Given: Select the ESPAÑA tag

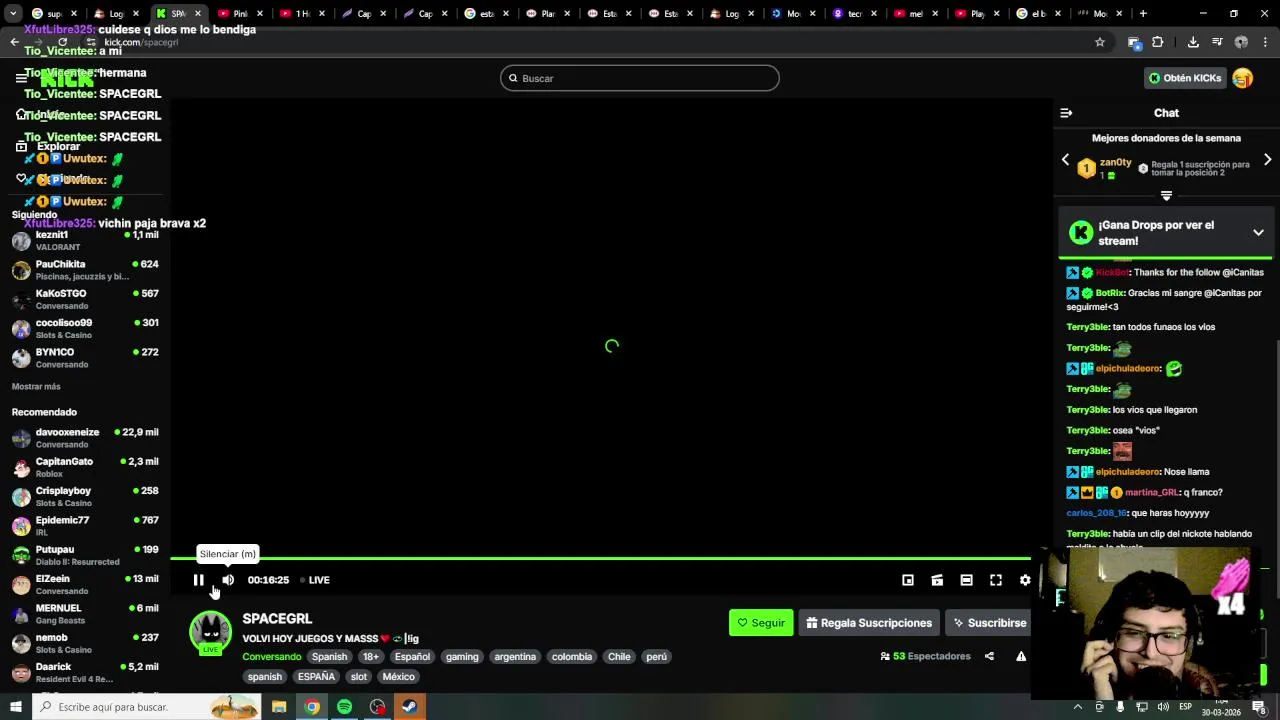Looking at the screenshot, I should click(x=316, y=677).
